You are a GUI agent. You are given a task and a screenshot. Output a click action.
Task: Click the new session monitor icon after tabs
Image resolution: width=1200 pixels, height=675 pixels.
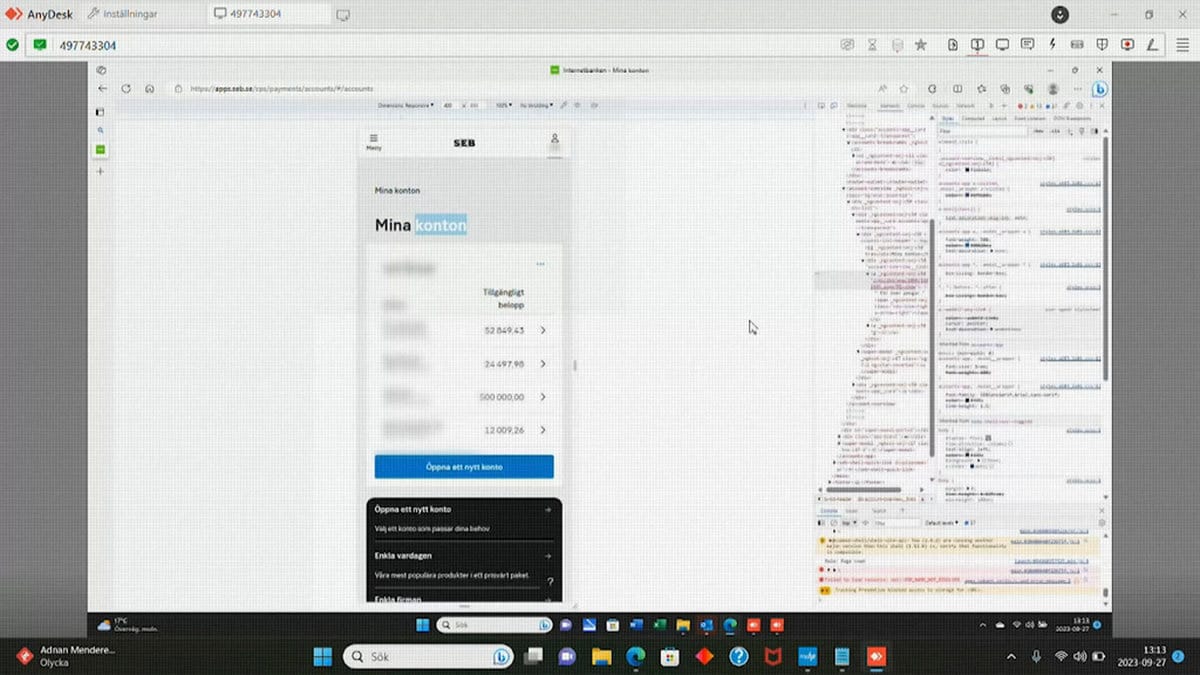pos(343,14)
